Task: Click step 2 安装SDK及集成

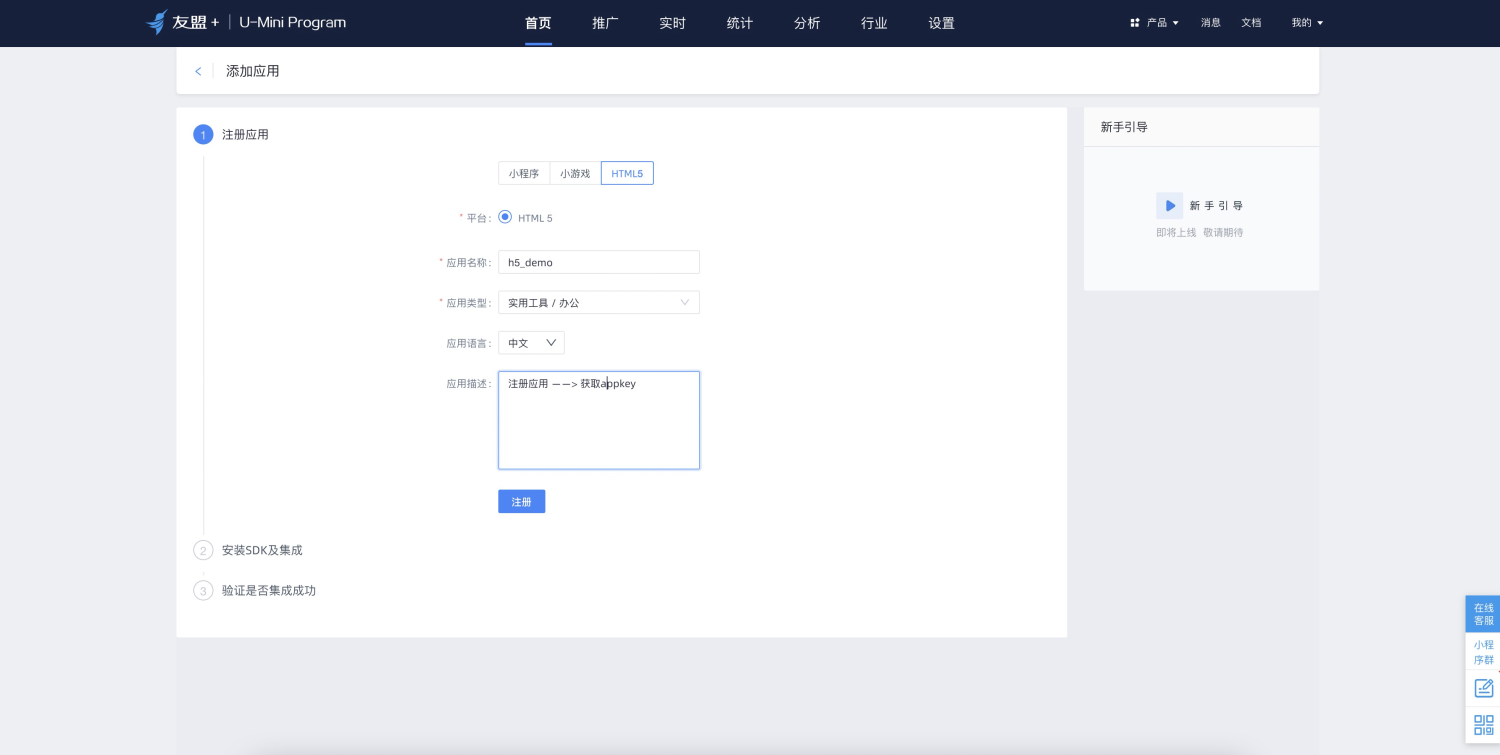Action: tap(262, 550)
